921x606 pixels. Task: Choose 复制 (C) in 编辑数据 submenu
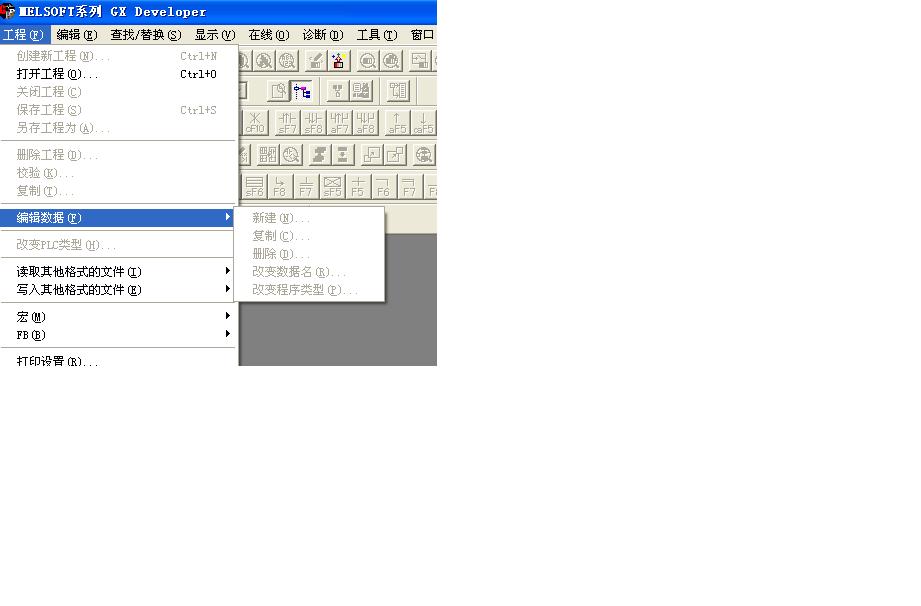(310, 236)
